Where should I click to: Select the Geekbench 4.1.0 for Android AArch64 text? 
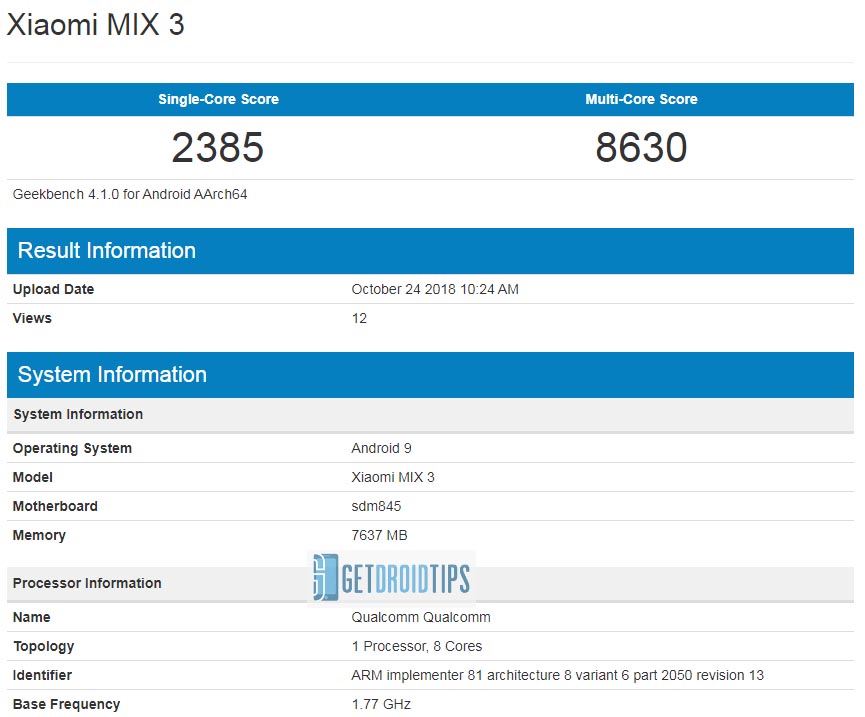point(130,194)
